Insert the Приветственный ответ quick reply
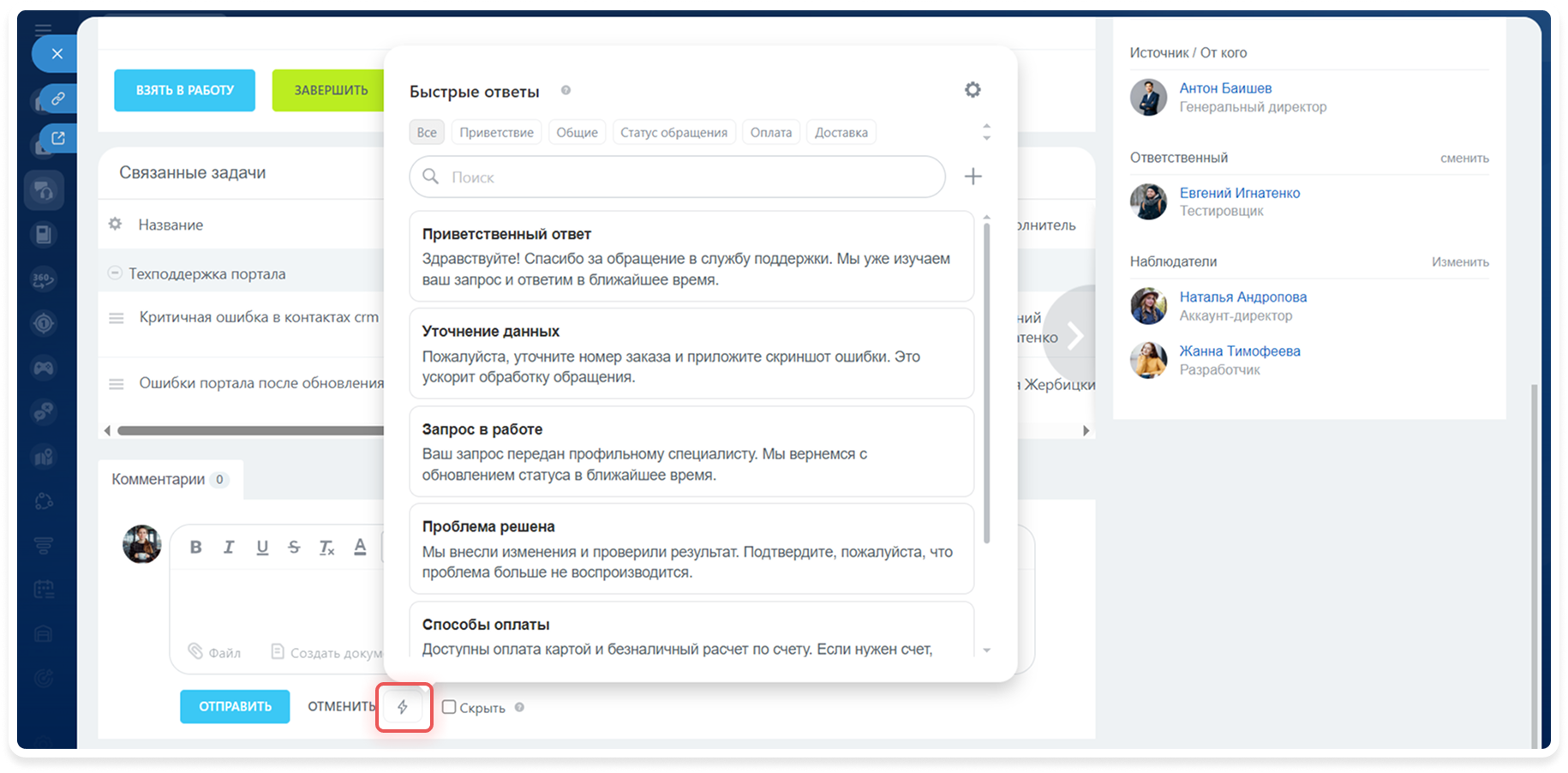The image size is (1568, 773). (691, 256)
